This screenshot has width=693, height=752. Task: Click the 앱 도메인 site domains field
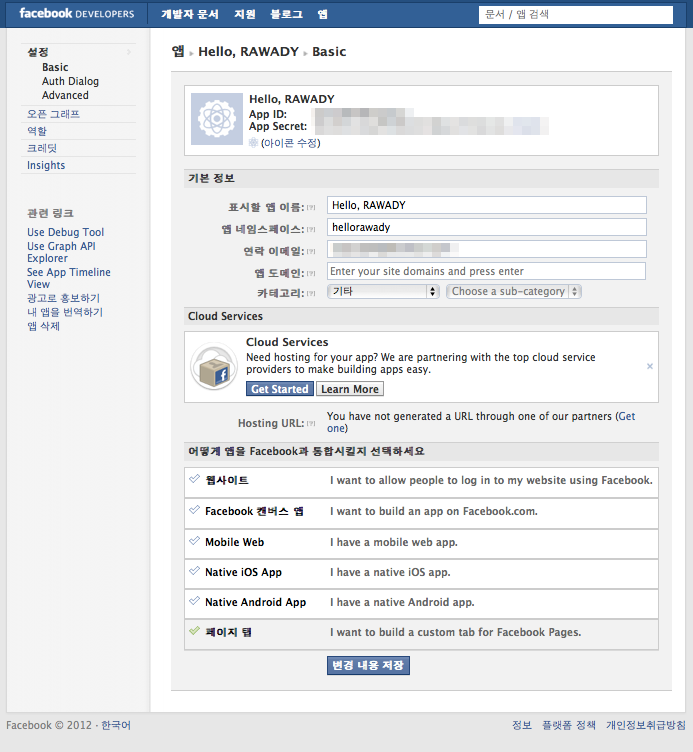pyautogui.click(x=486, y=271)
